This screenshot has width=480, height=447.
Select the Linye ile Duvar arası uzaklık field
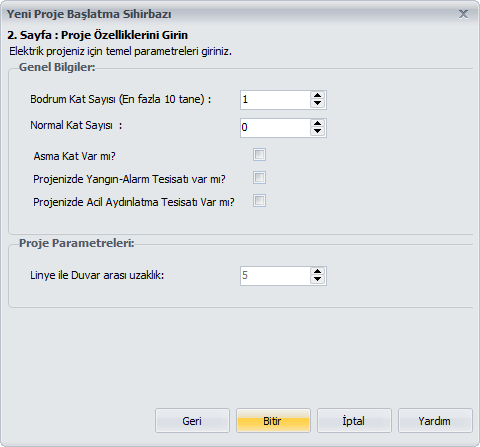click(x=276, y=276)
